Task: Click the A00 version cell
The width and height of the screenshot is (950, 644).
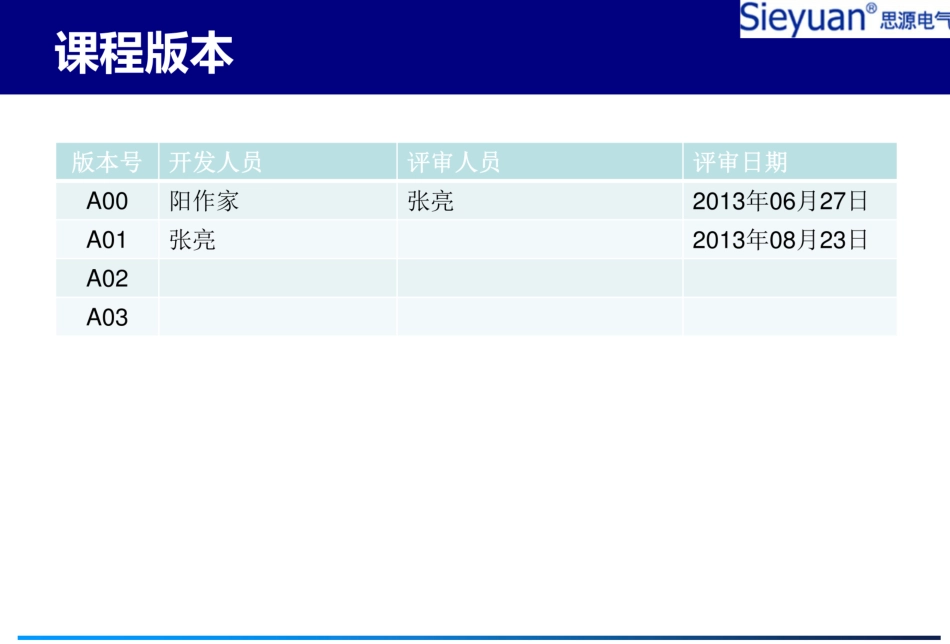Action: 107,201
